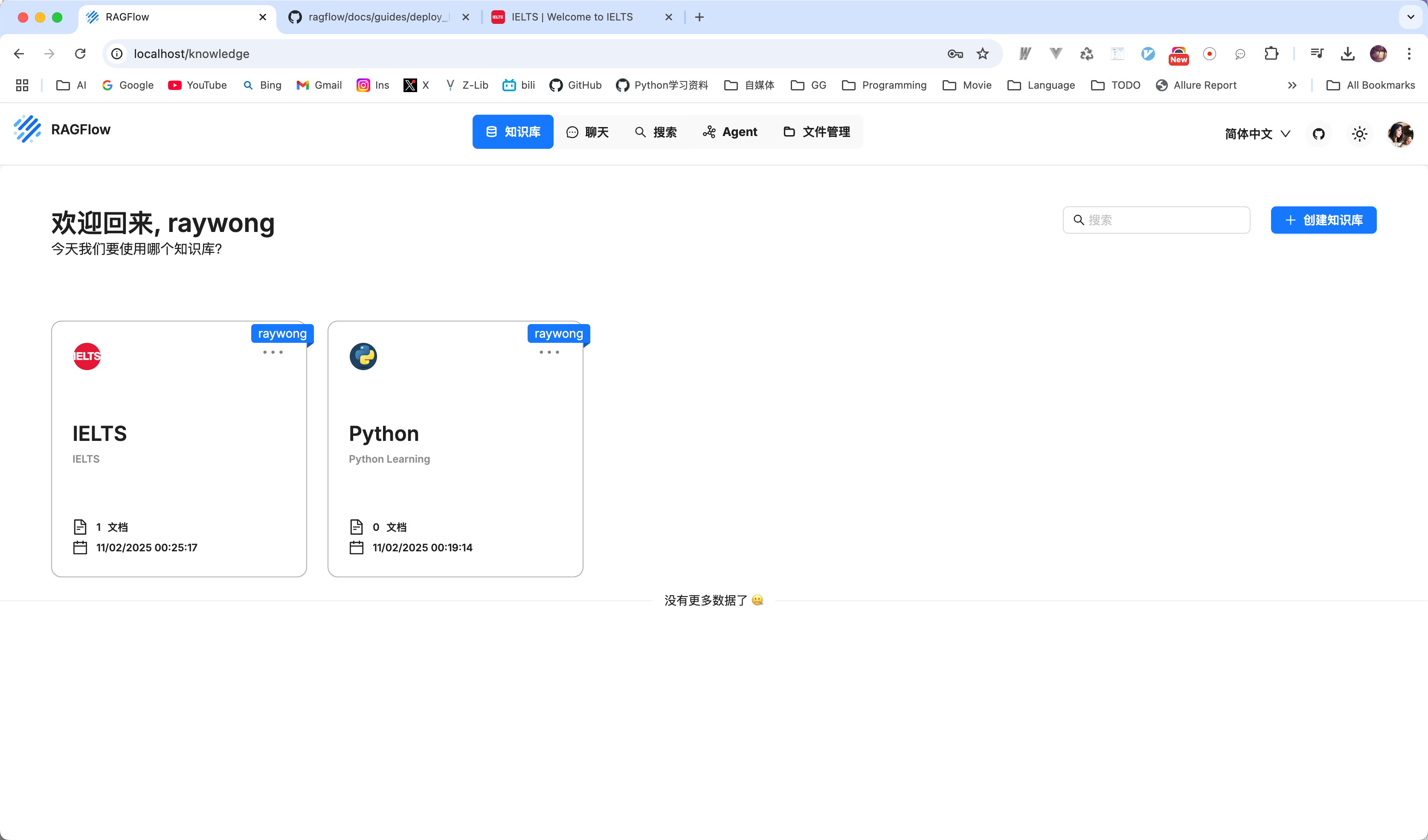Switch to the Agent tab
This screenshot has width=1428, height=840.
pyautogui.click(x=730, y=132)
